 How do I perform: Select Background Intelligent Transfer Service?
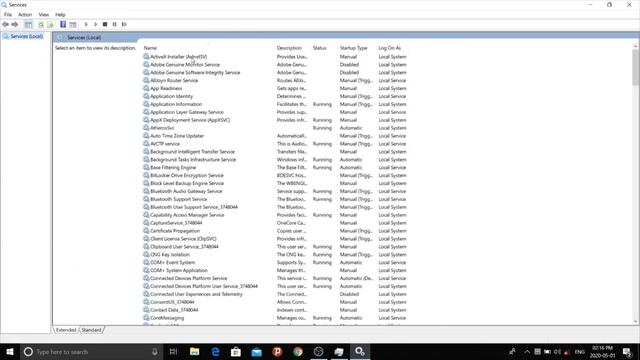pyautogui.click(x=192, y=151)
